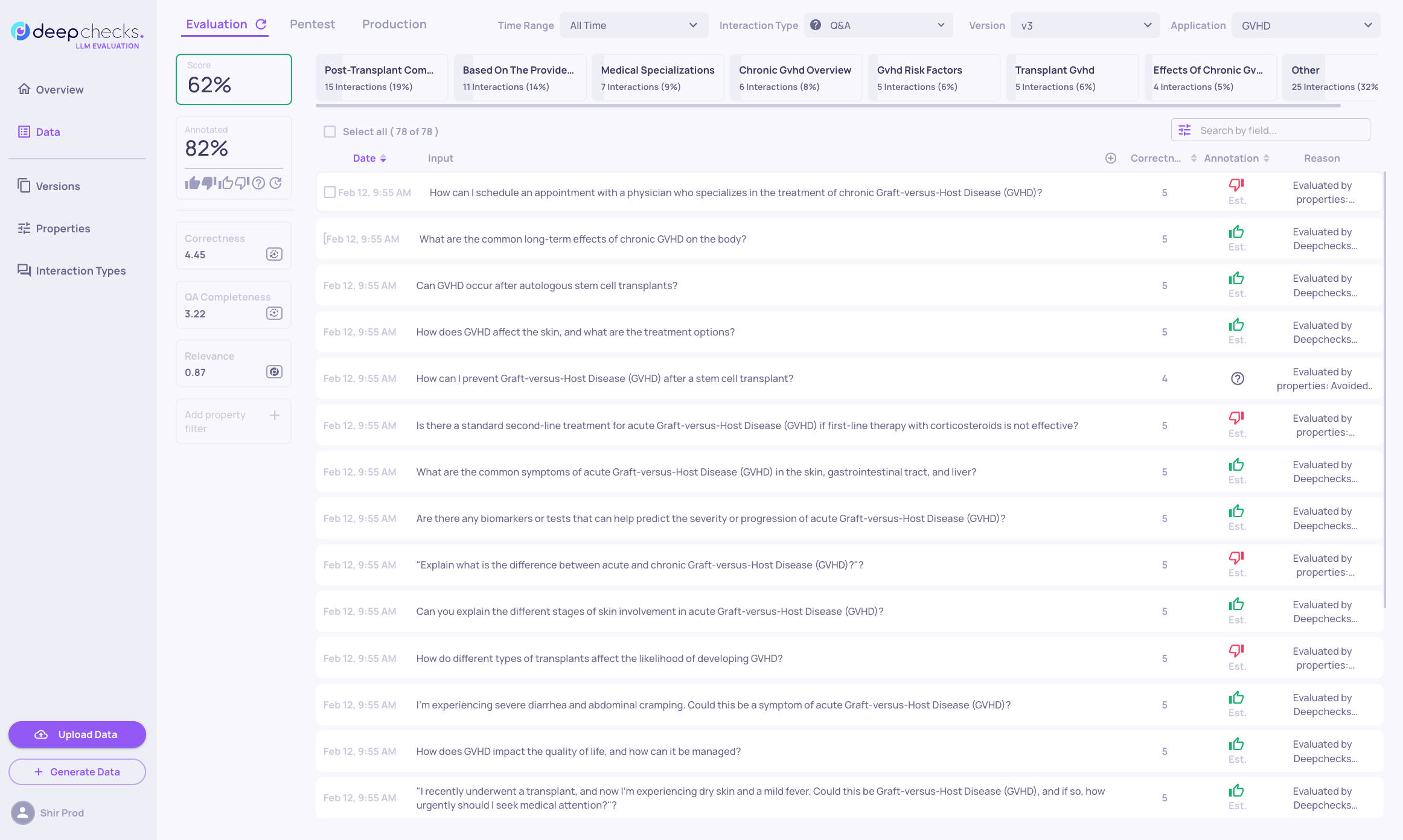
Task: Click the Generate Data button
Action: (77, 772)
